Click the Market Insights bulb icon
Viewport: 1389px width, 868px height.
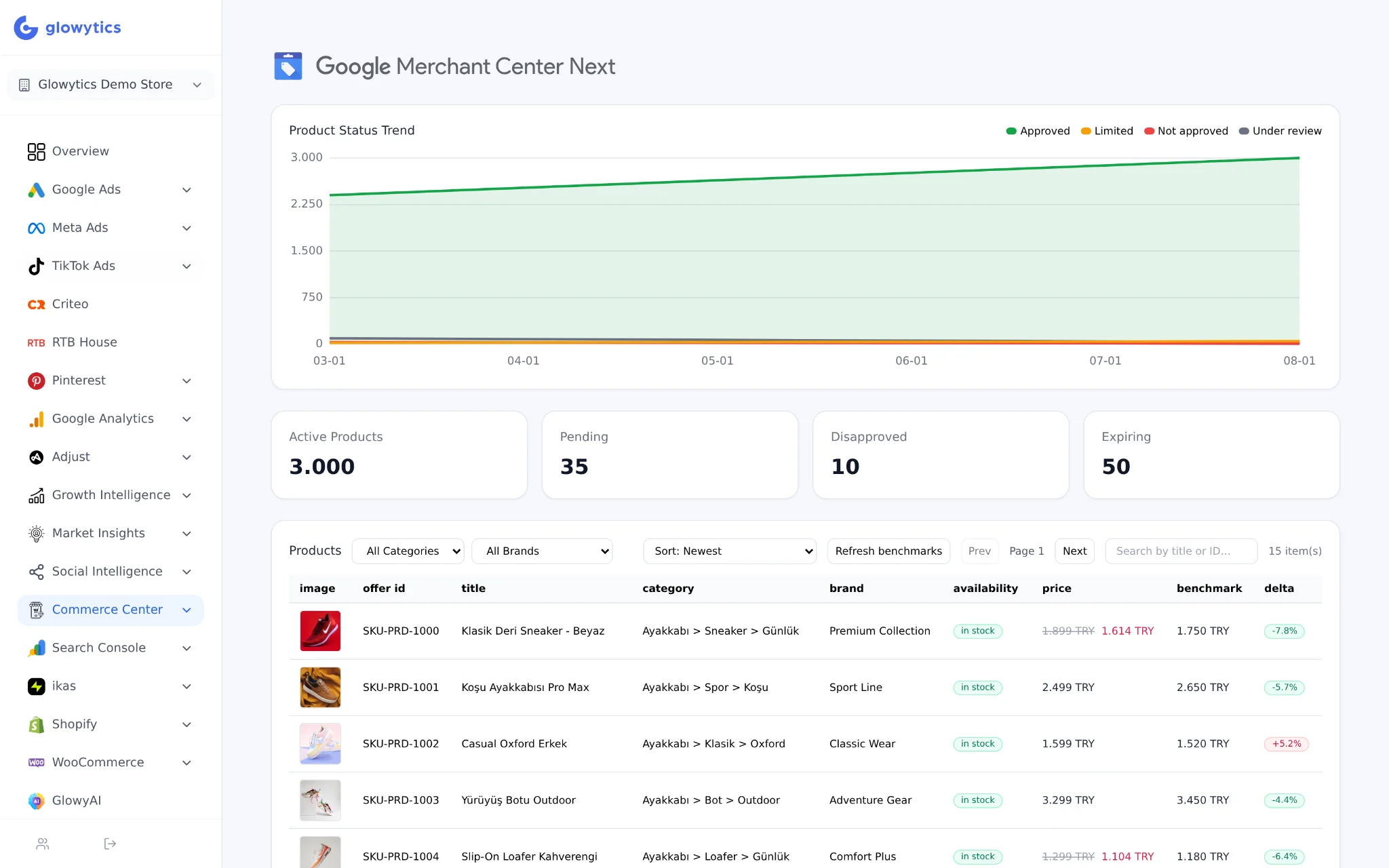click(x=36, y=534)
